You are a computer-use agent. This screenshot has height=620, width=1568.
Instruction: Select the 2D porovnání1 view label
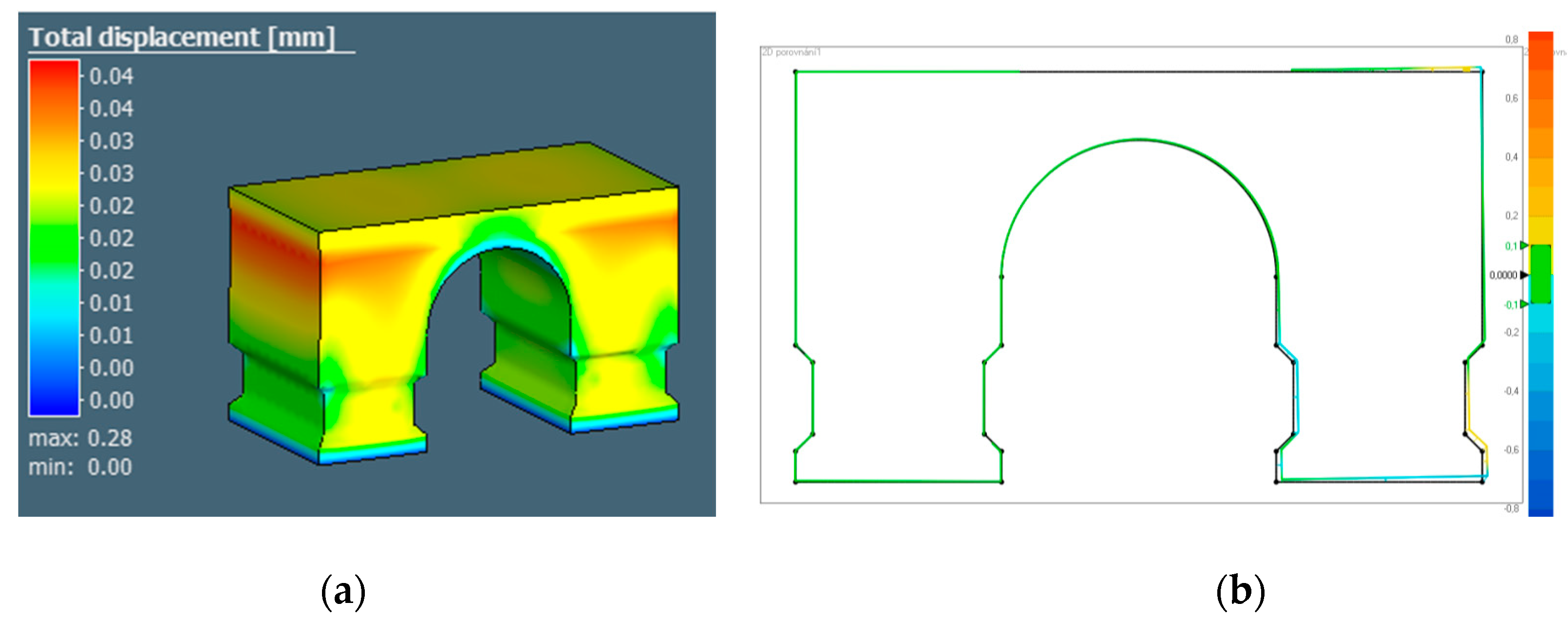point(791,52)
